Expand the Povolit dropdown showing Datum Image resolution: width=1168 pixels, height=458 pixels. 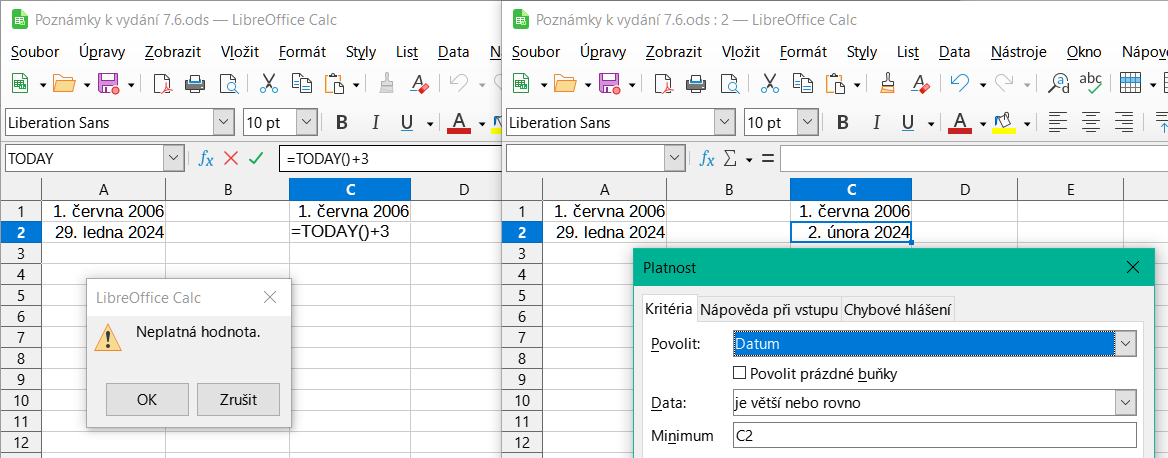1126,344
